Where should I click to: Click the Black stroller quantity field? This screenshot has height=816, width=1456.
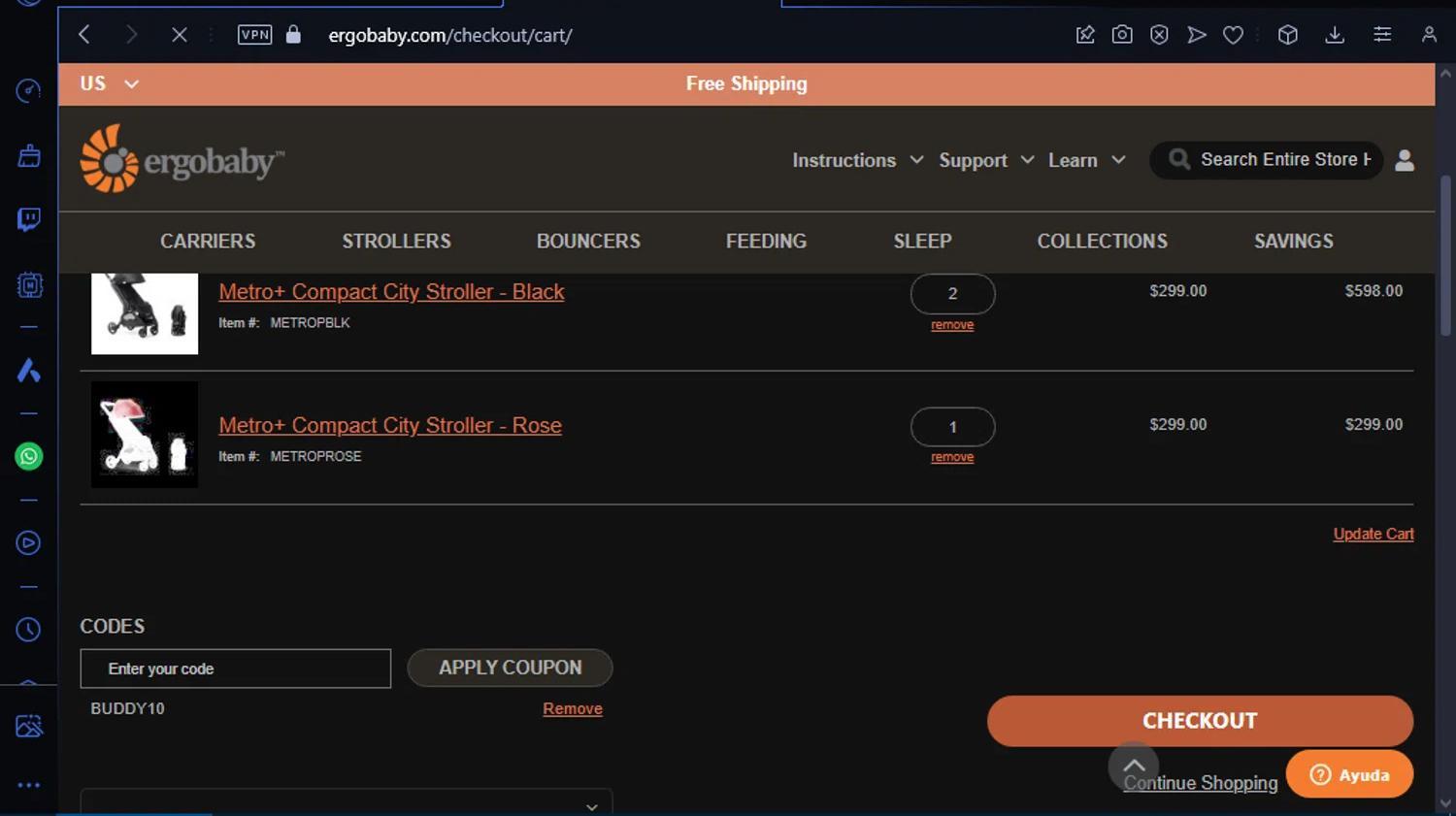952,293
